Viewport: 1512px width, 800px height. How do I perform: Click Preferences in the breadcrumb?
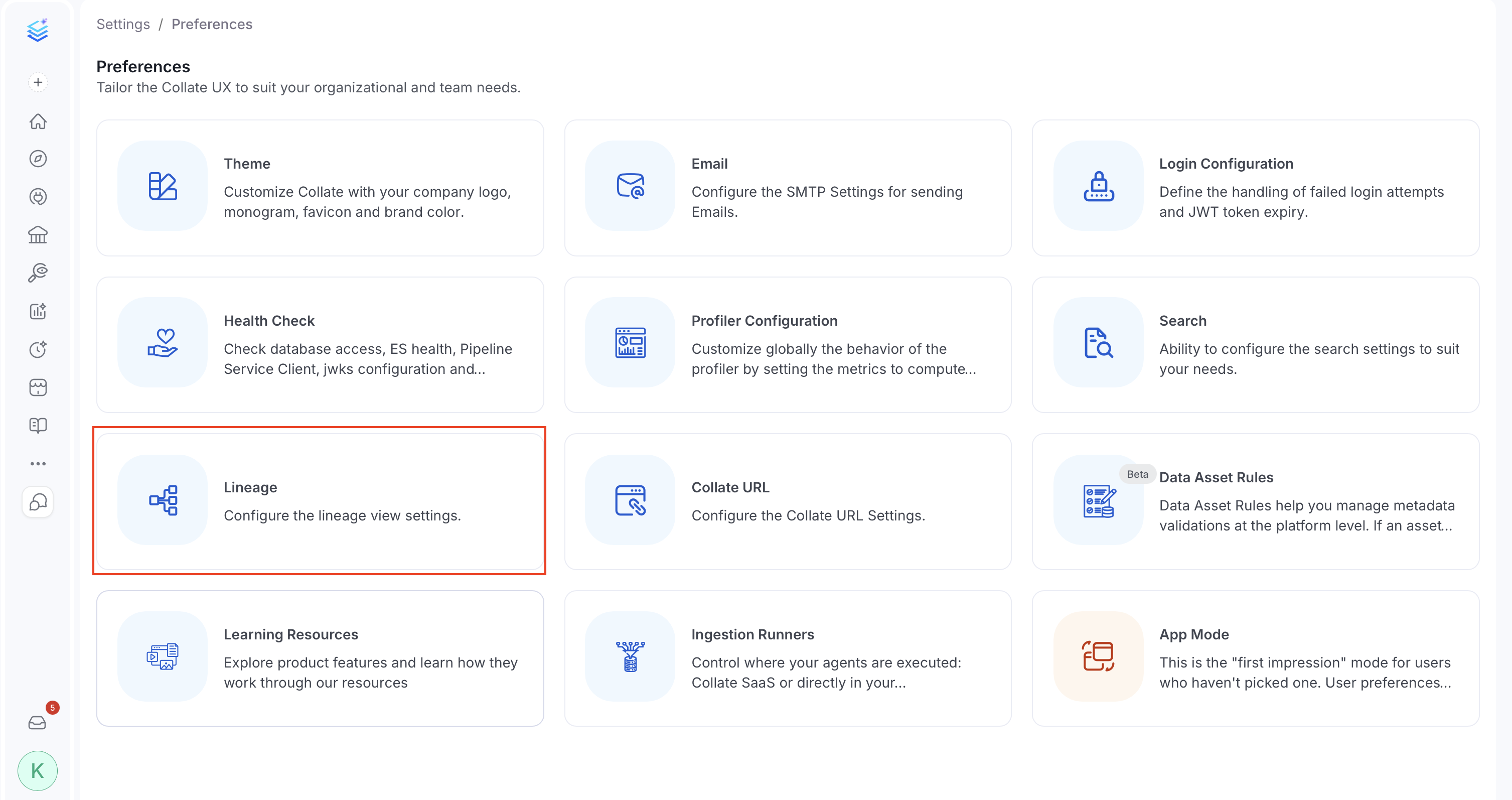pos(212,24)
